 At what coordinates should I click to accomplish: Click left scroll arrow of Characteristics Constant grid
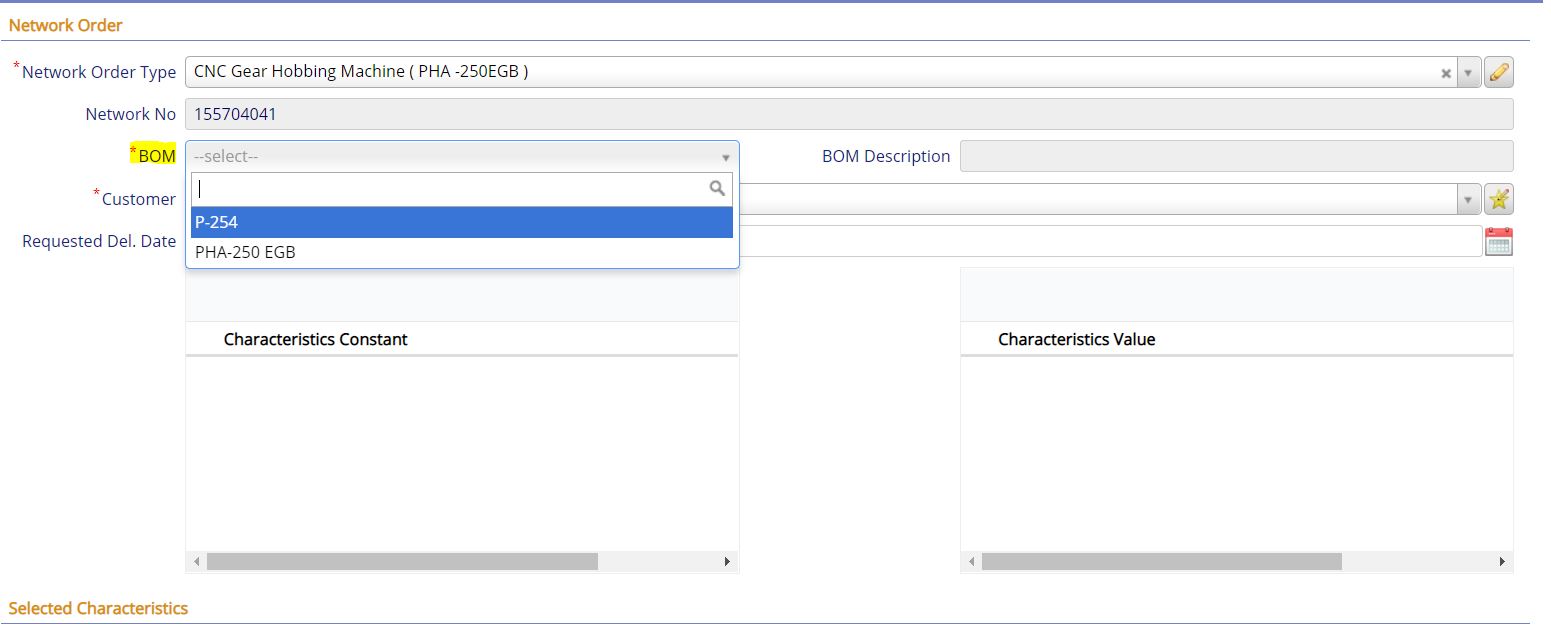click(x=196, y=562)
